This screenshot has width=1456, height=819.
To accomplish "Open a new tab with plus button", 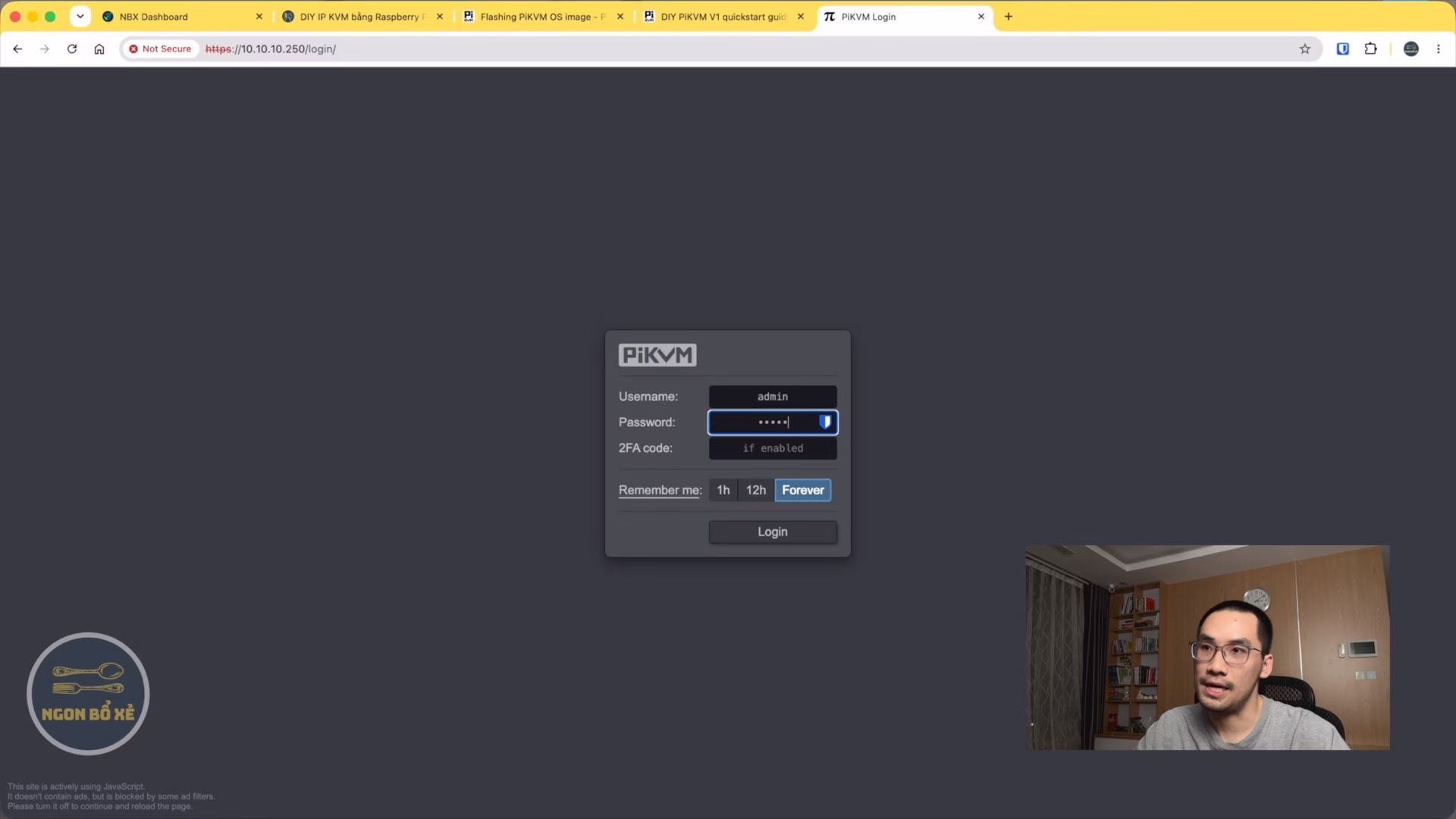I will click(1009, 16).
